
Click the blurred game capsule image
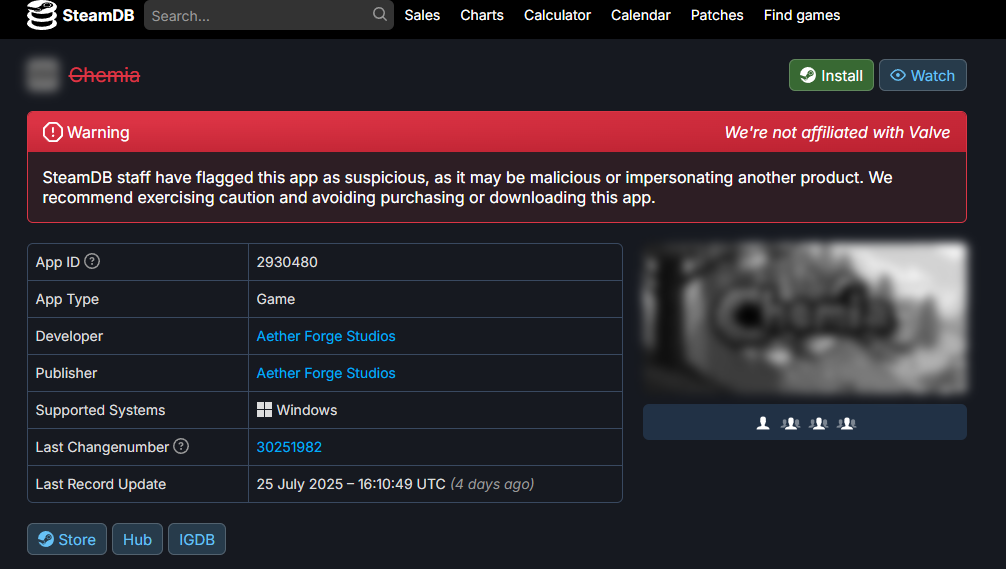(x=805, y=318)
